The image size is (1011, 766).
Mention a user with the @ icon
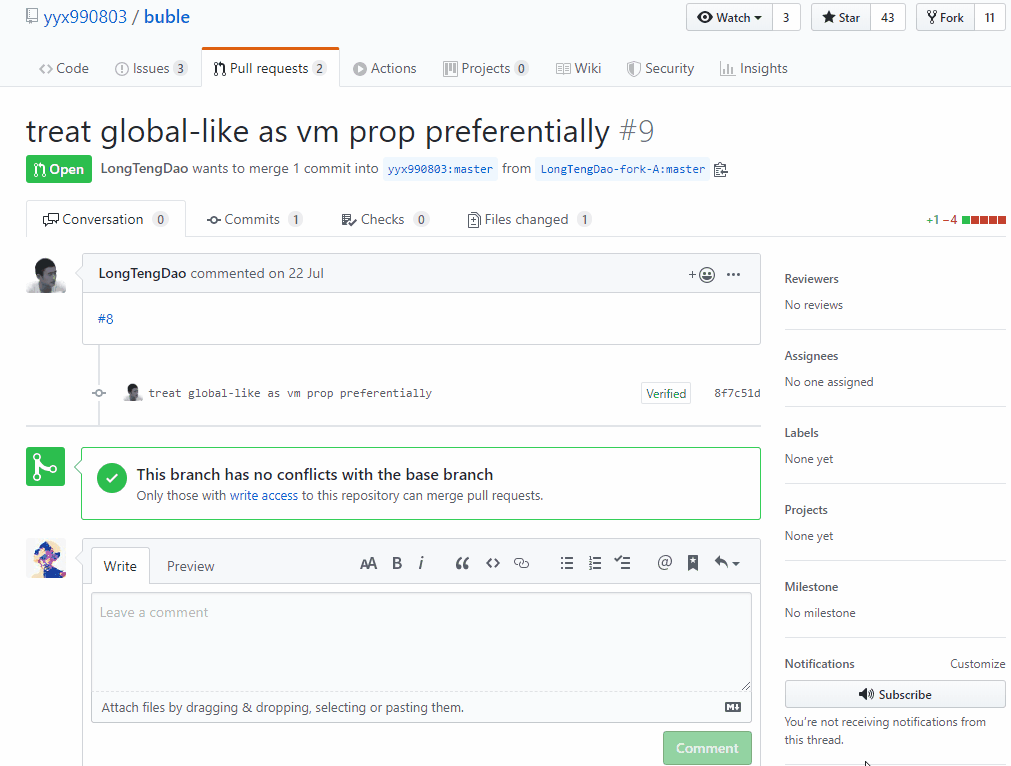pos(665,563)
